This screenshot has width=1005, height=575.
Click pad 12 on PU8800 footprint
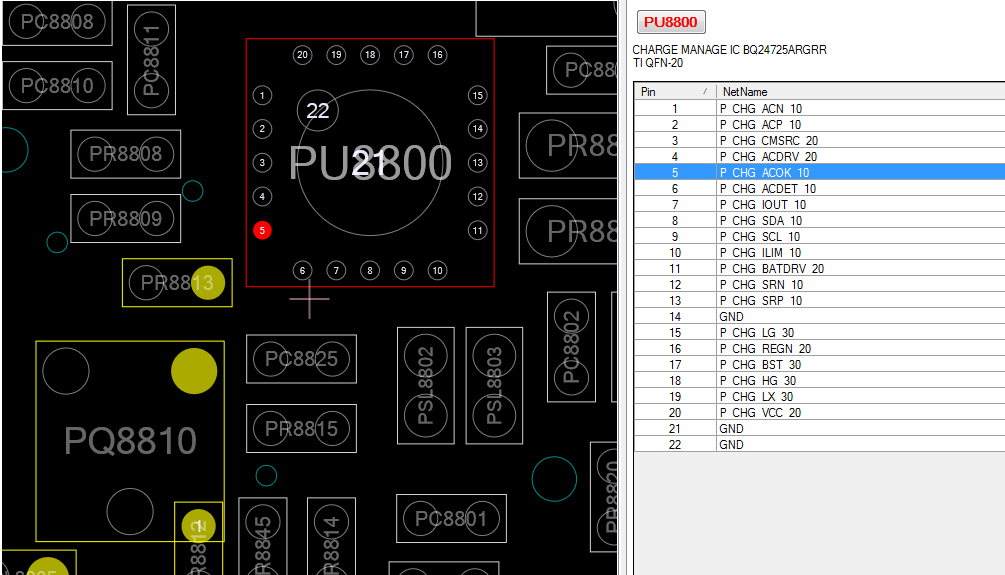pos(478,196)
